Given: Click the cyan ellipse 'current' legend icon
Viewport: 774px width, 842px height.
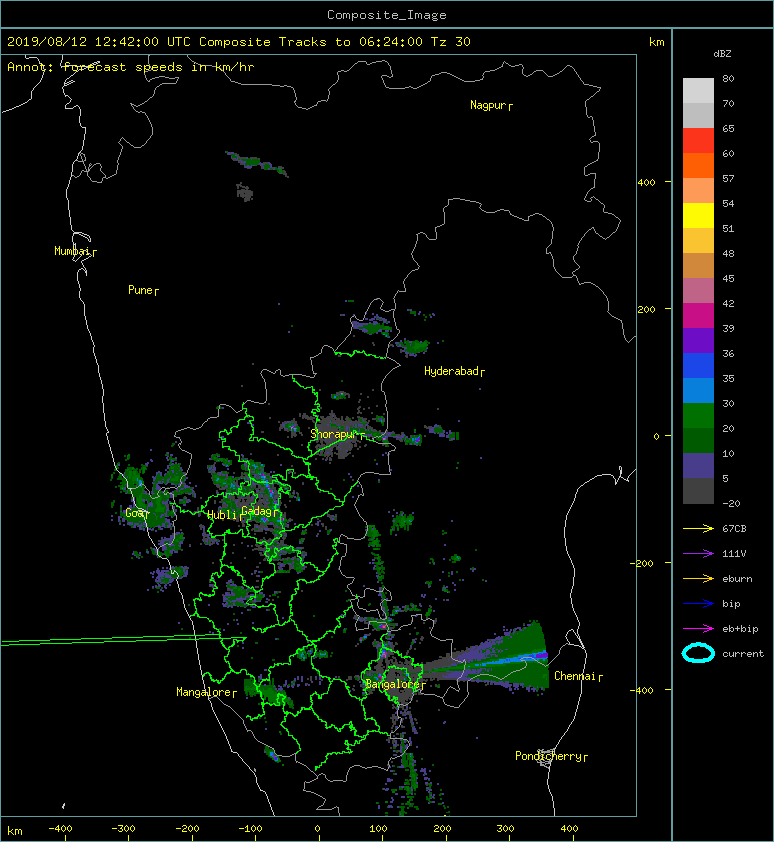Looking at the screenshot, I should click(x=698, y=654).
